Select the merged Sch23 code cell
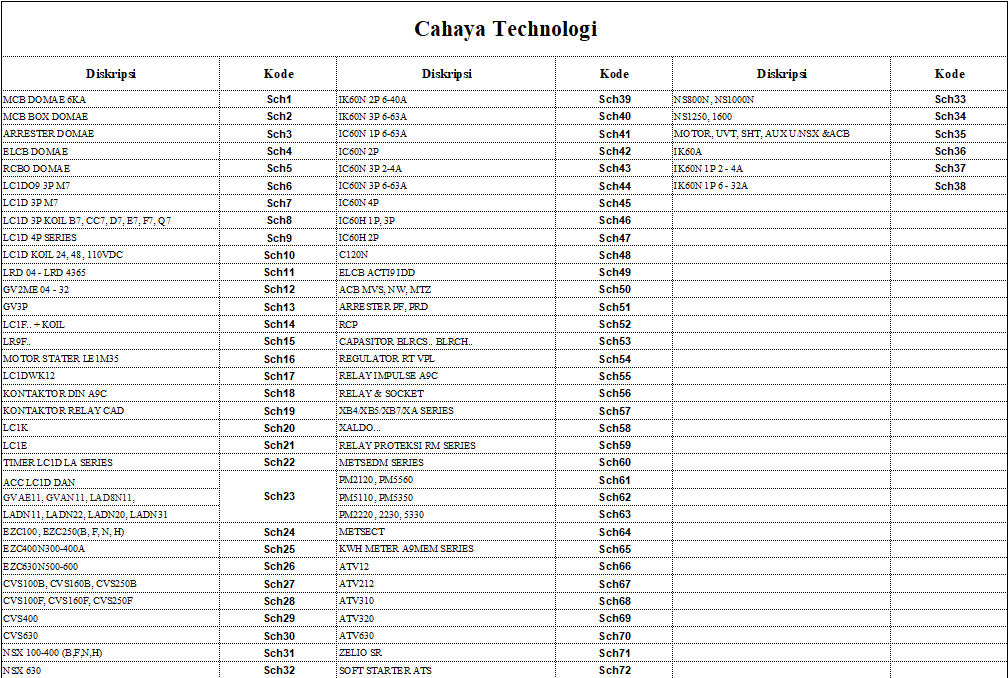Image resolution: width=1008 pixels, height=678 pixels. pyautogui.click(x=279, y=496)
